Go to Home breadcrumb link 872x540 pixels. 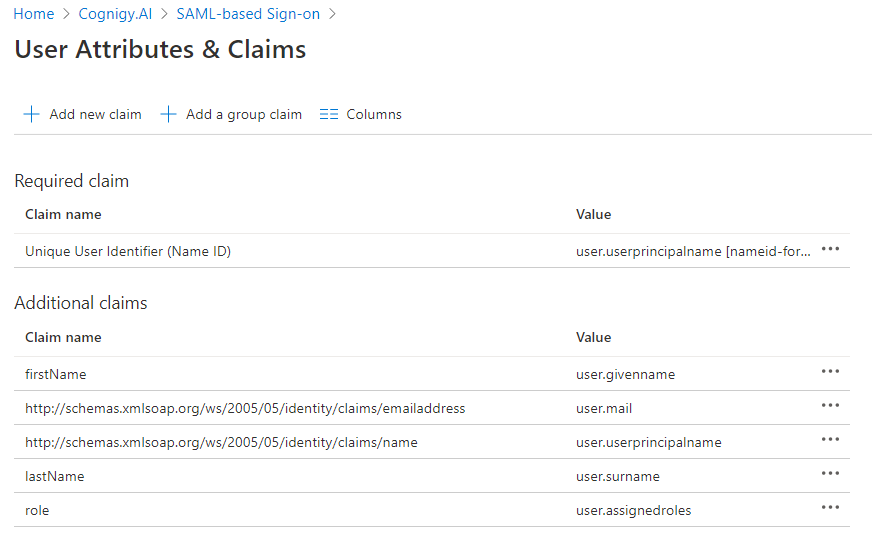34,14
